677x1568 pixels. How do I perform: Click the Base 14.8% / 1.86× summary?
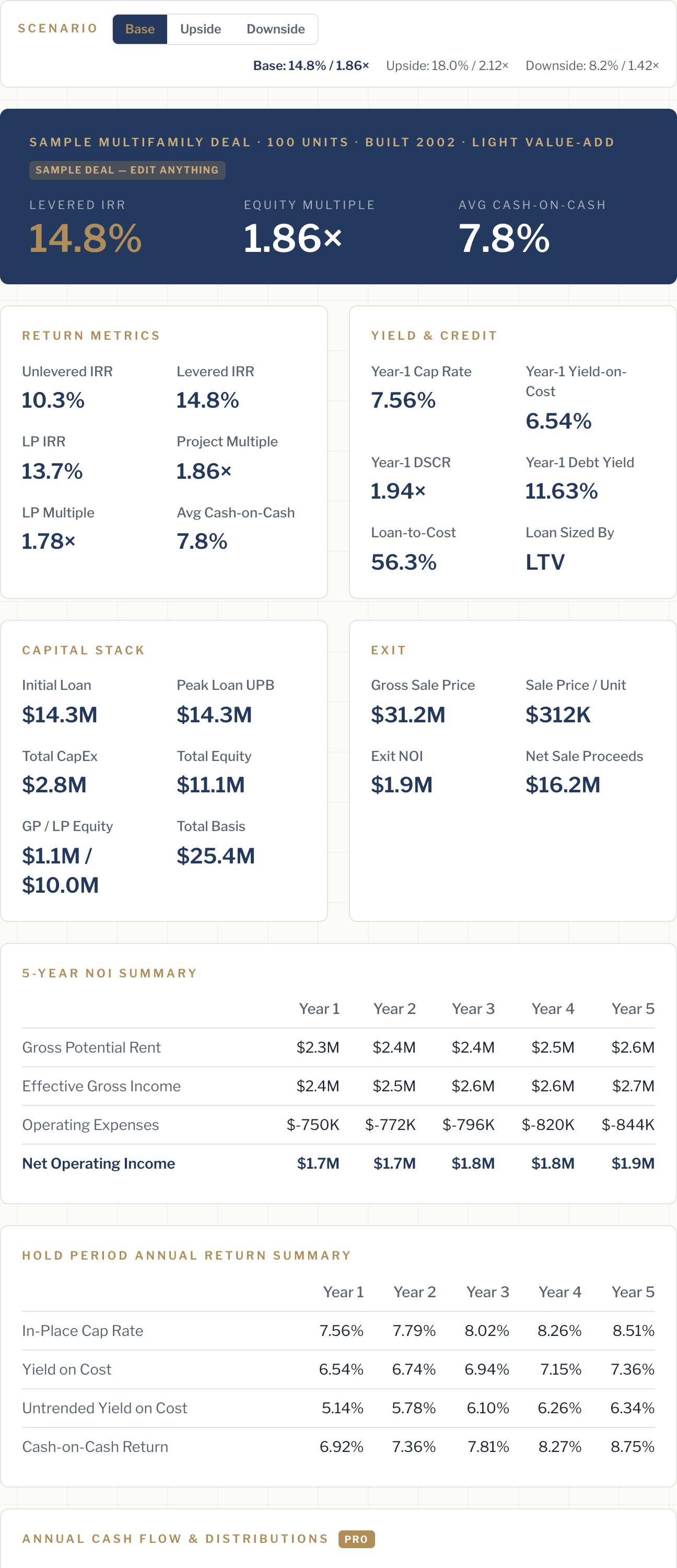[x=311, y=66]
